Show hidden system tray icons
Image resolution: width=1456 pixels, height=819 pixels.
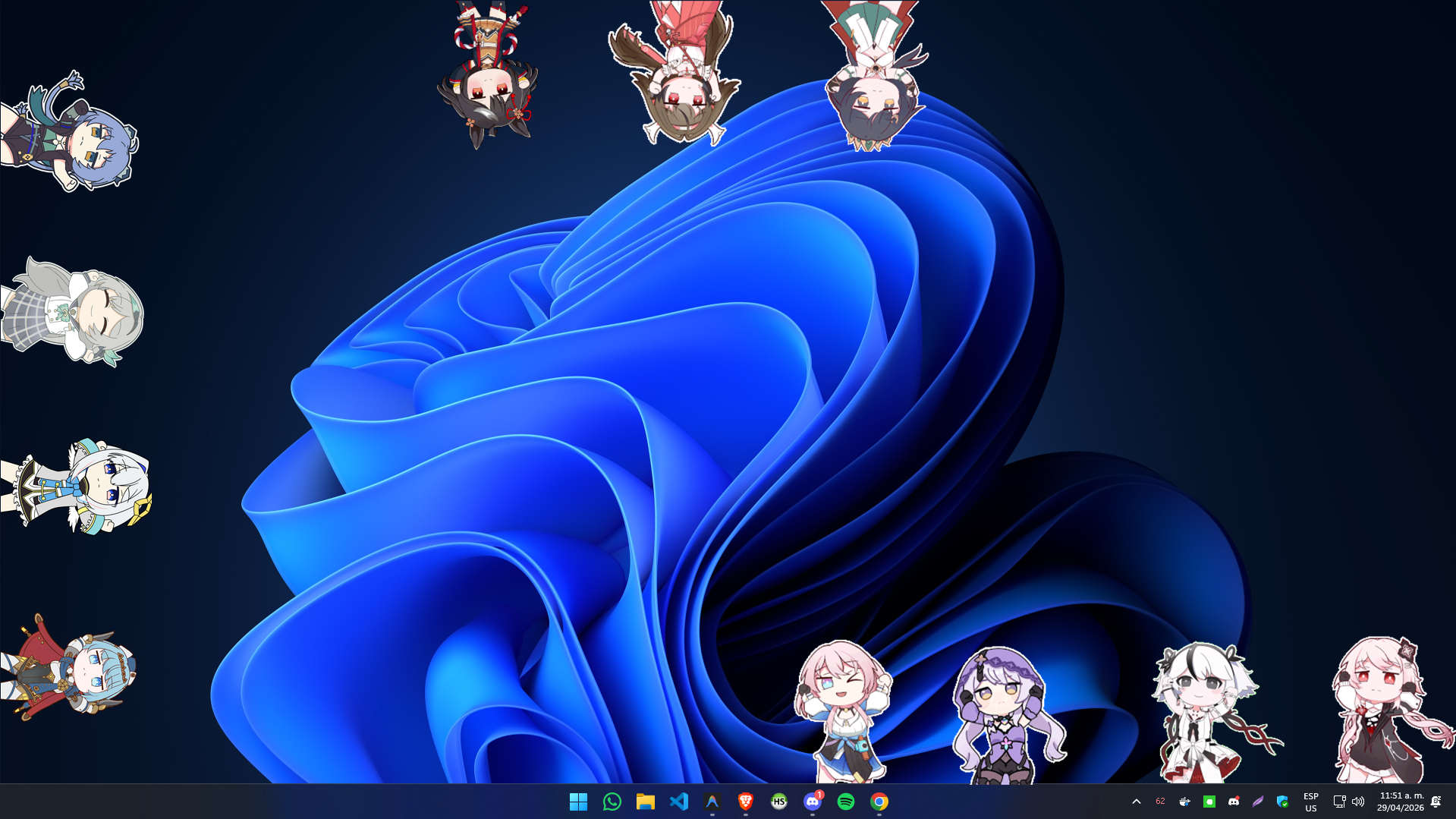1136,802
